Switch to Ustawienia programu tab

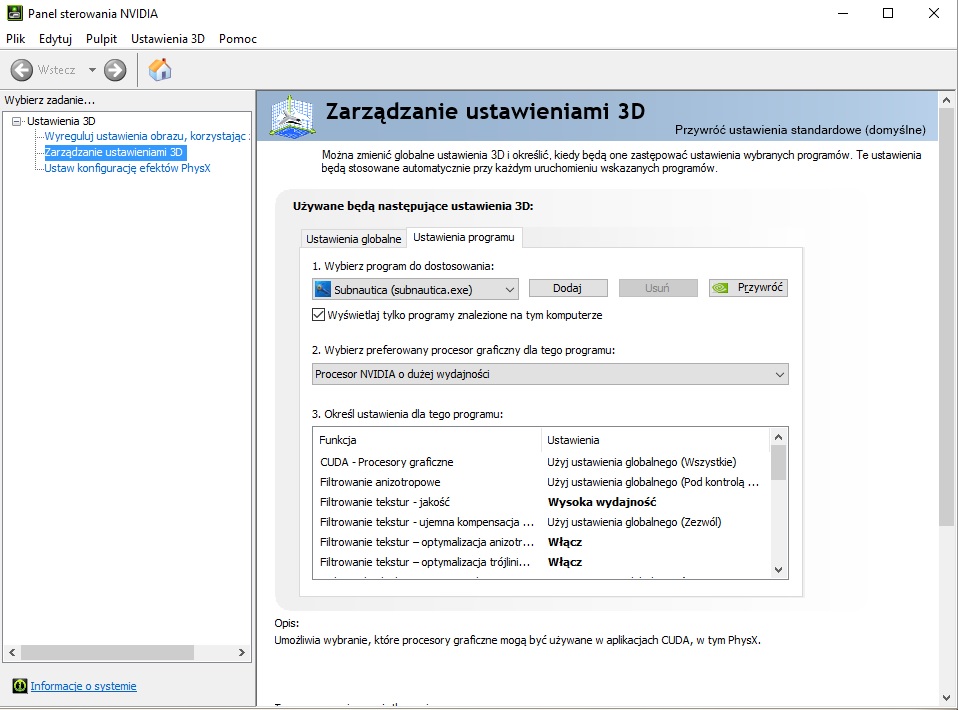point(464,237)
